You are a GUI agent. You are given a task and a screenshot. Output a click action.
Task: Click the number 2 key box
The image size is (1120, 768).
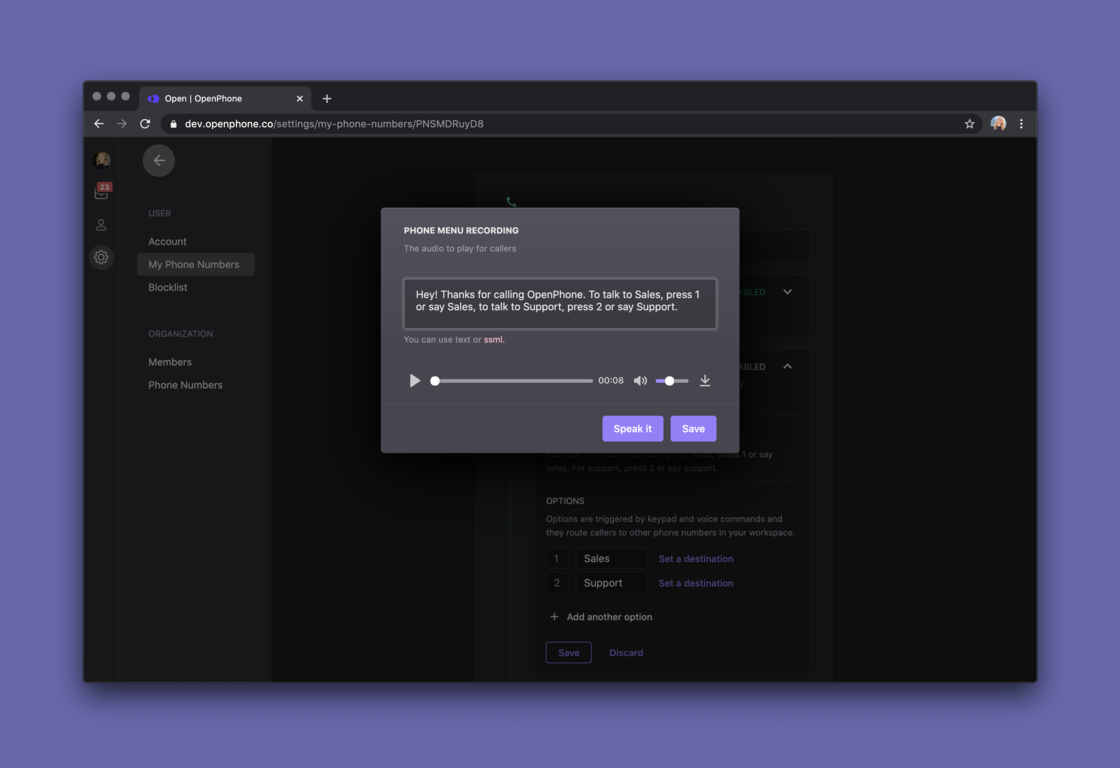tap(556, 583)
